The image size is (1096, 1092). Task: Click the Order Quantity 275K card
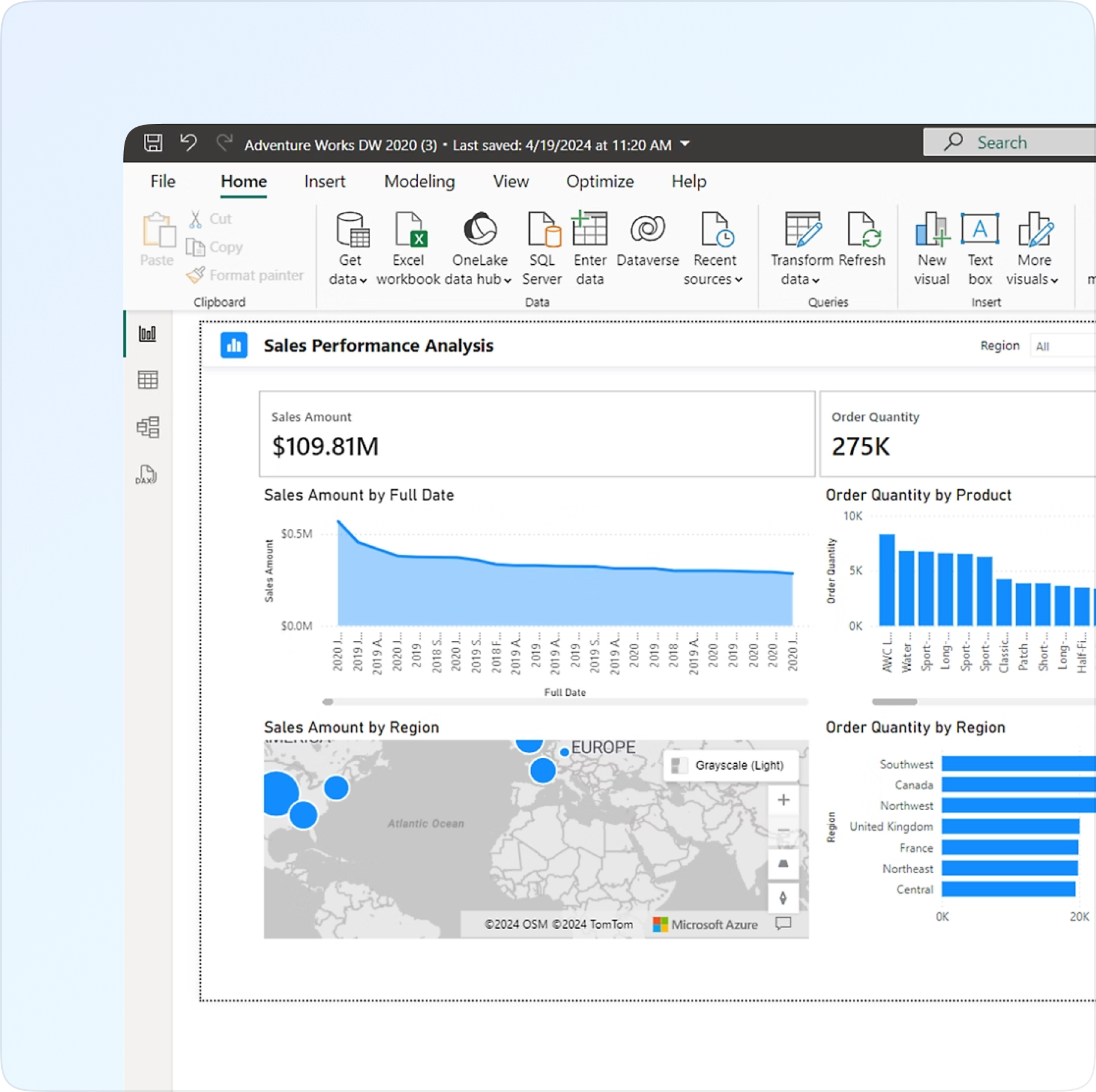point(957,434)
